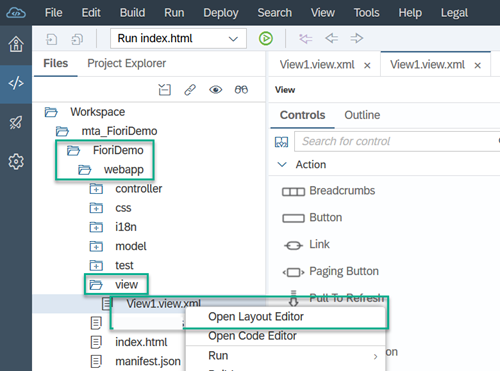Click the View1.view.xml file icon

(107, 304)
